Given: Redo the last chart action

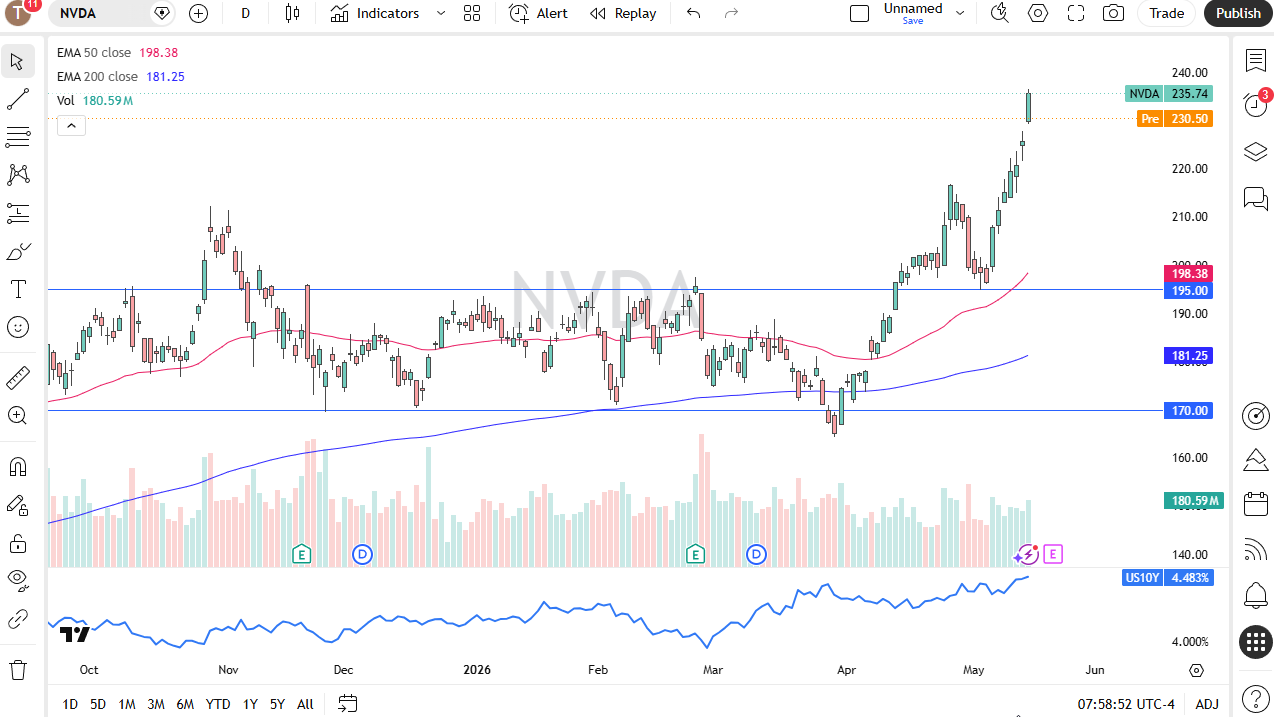Looking at the screenshot, I should [x=731, y=13].
